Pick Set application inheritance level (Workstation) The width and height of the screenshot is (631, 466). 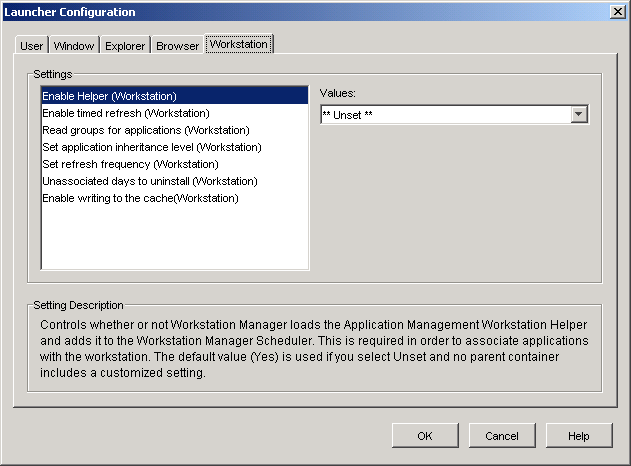pyautogui.click(x=175, y=147)
